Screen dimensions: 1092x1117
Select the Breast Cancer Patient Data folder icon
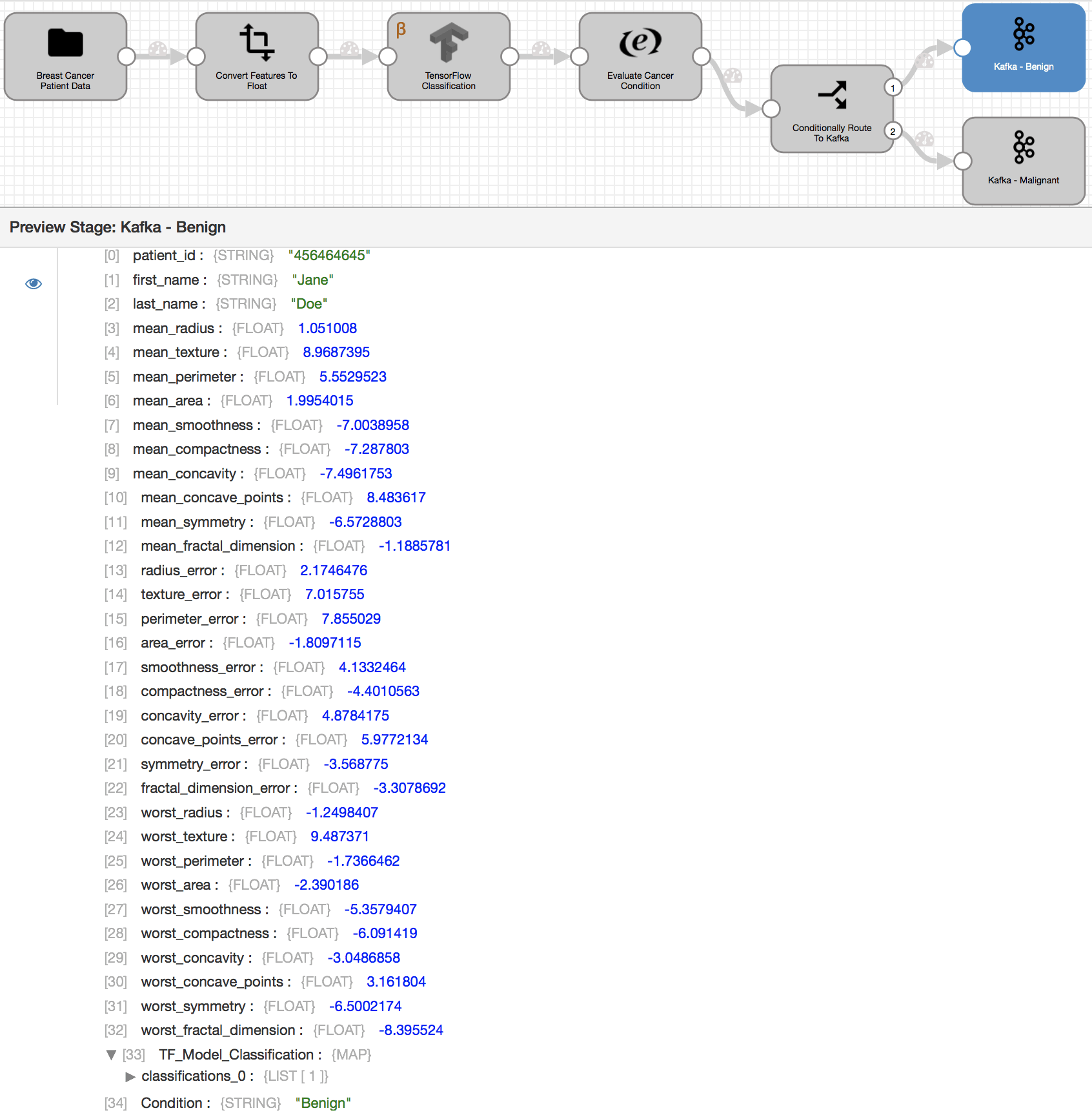click(x=65, y=43)
